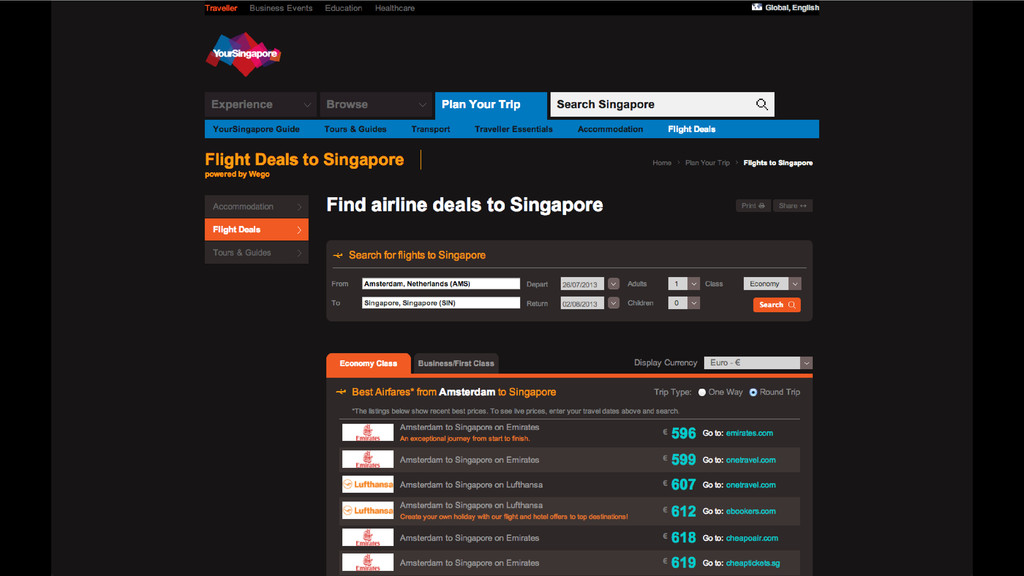
Task: Select Flight Deals in the sidebar
Action: pyautogui.click(x=257, y=230)
